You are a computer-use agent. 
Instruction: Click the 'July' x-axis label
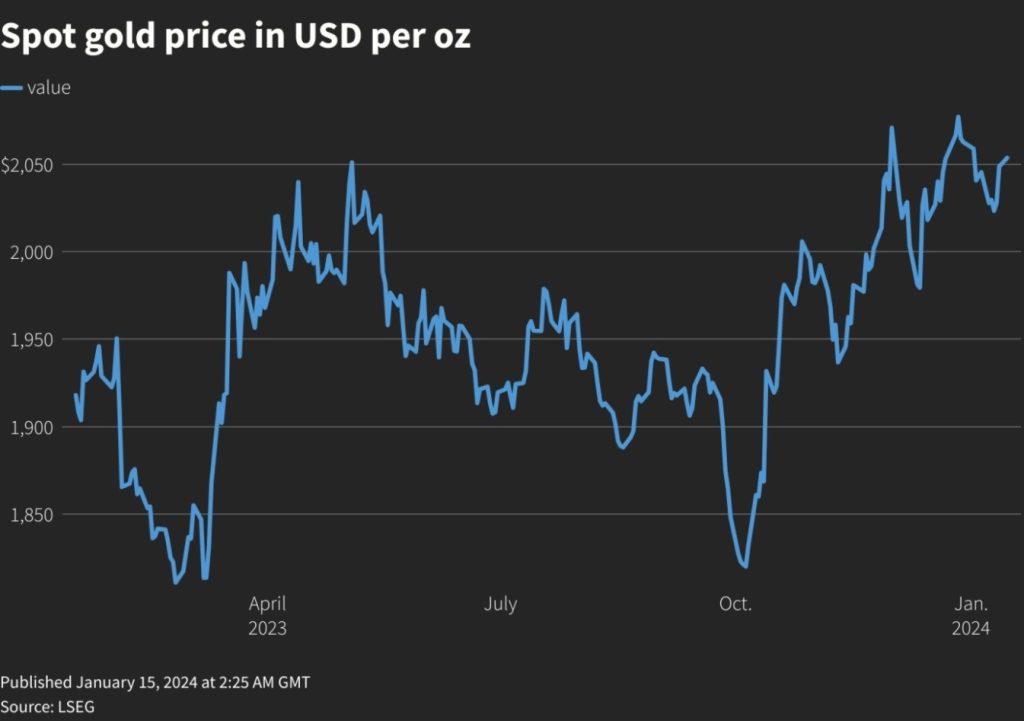pyautogui.click(x=500, y=604)
